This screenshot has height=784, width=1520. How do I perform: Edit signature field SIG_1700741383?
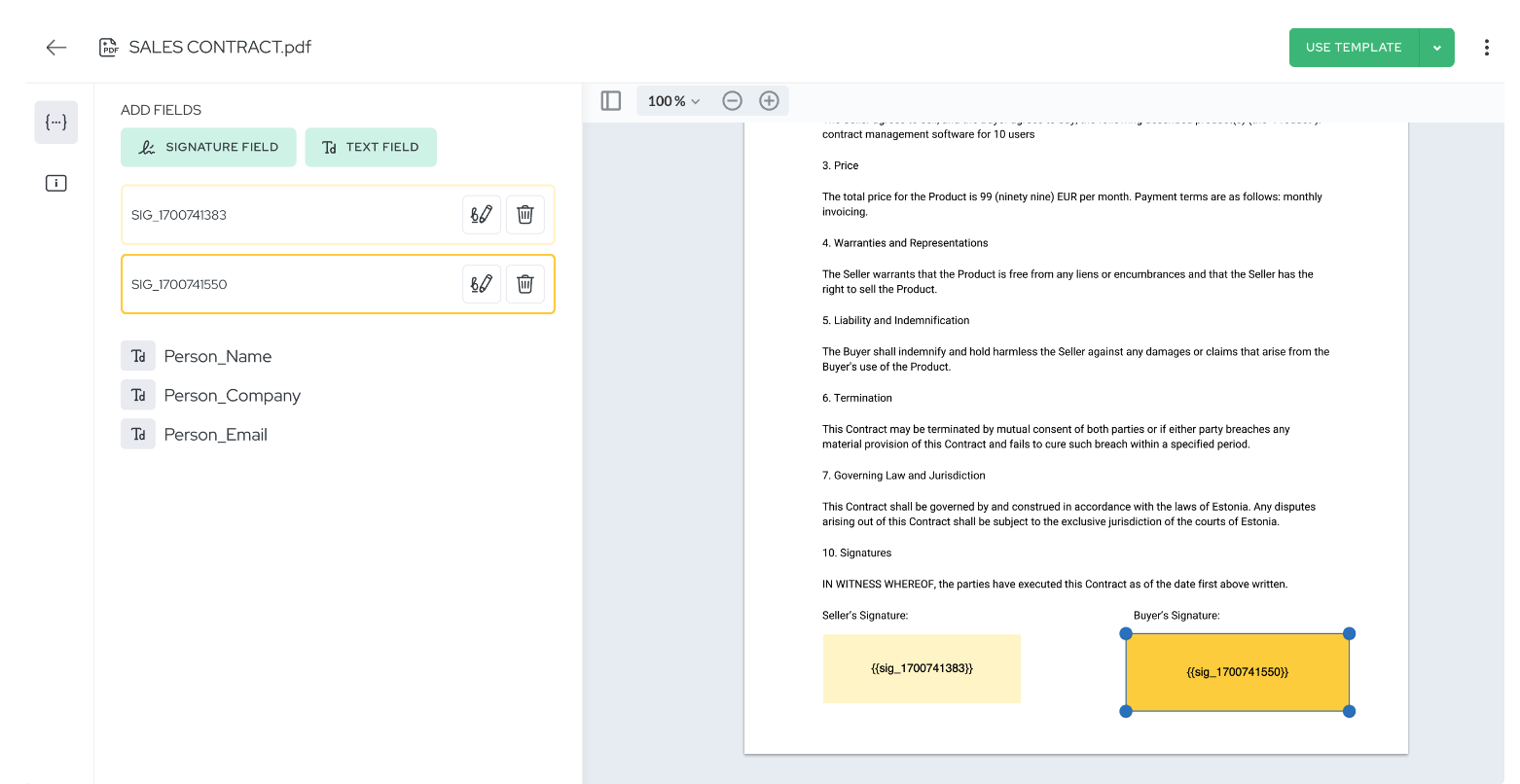tap(482, 215)
